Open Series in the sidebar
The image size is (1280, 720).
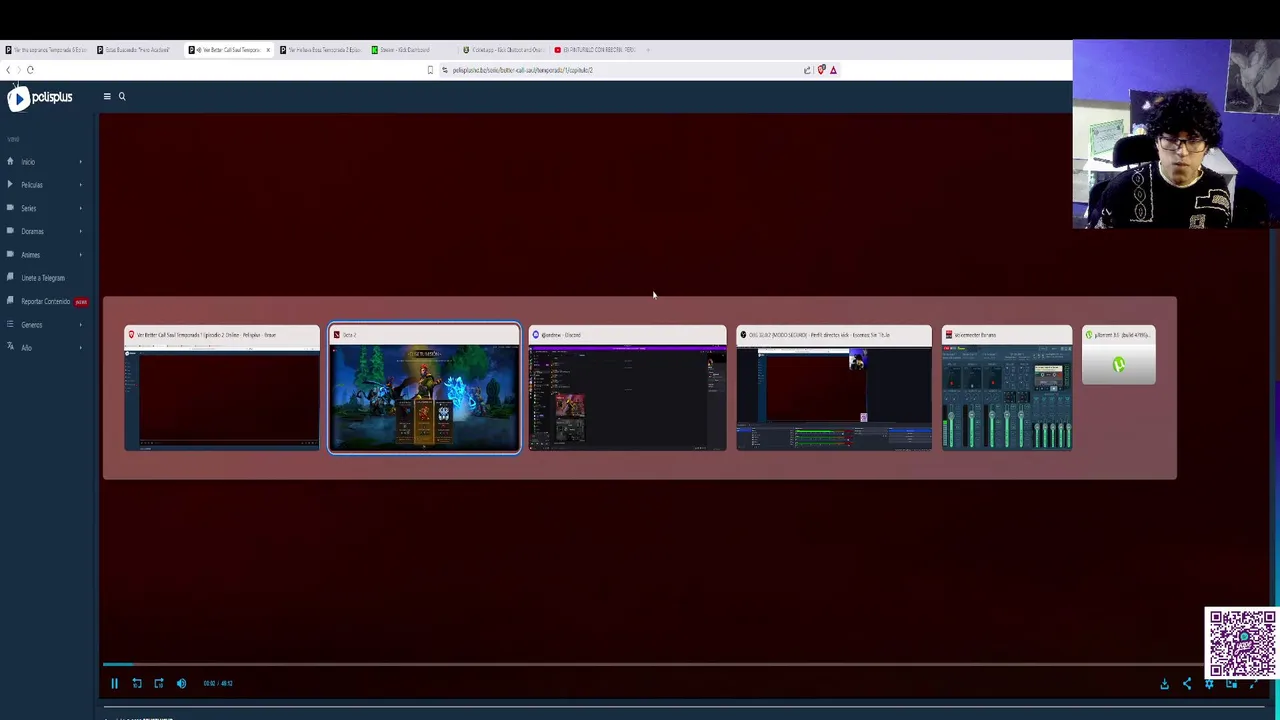pyautogui.click(x=28, y=208)
